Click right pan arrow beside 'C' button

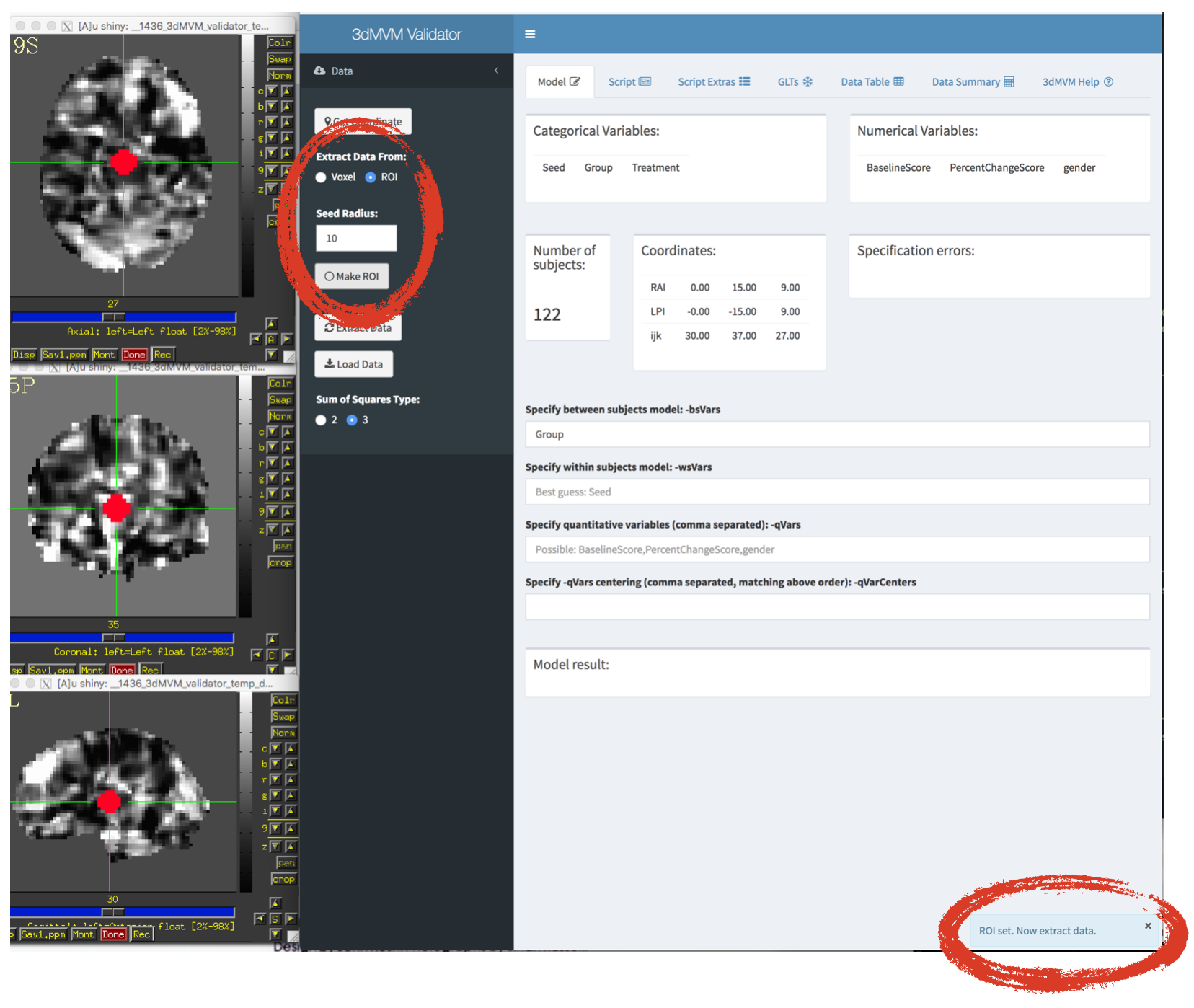click(x=287, y=655)
